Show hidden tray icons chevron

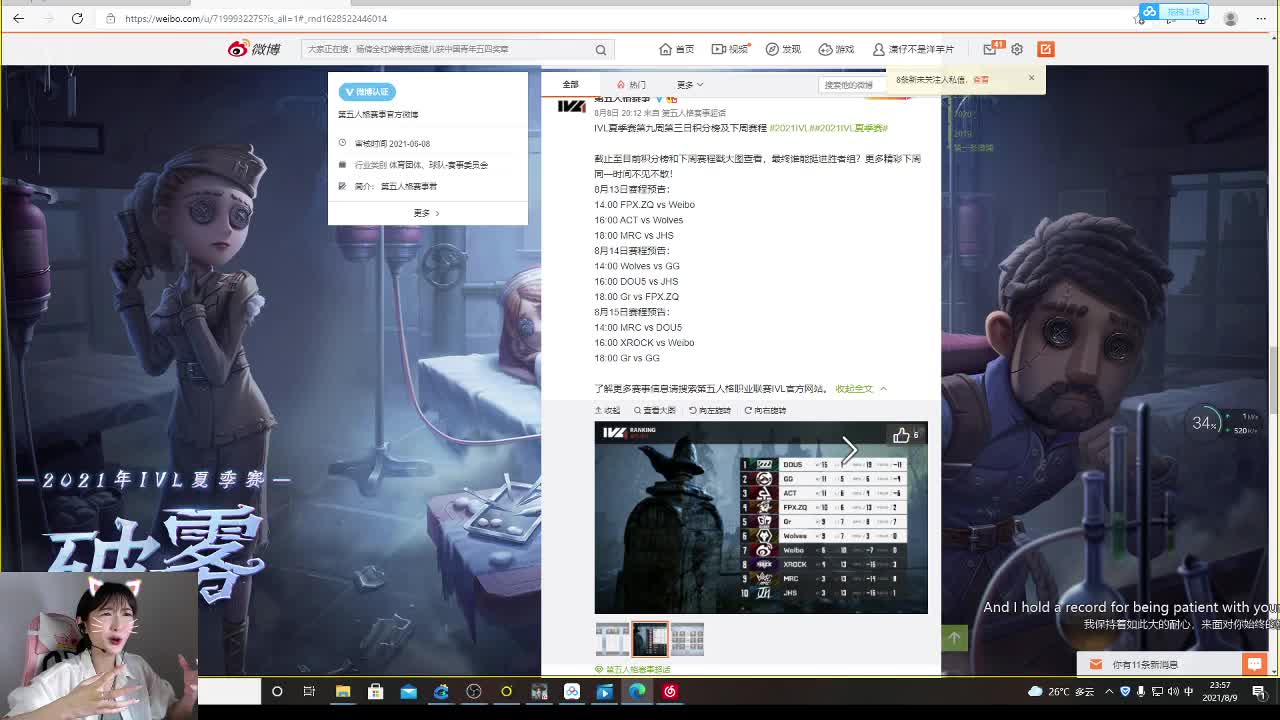[x=1109, y=691]
